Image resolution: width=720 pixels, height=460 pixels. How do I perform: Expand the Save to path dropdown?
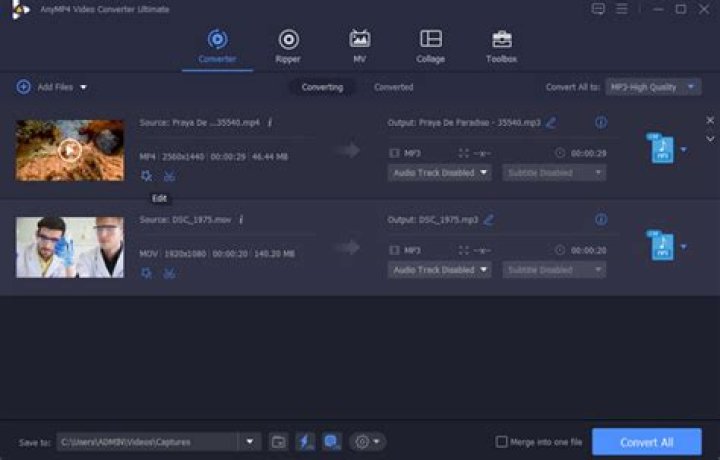click(x=249, y=442)
